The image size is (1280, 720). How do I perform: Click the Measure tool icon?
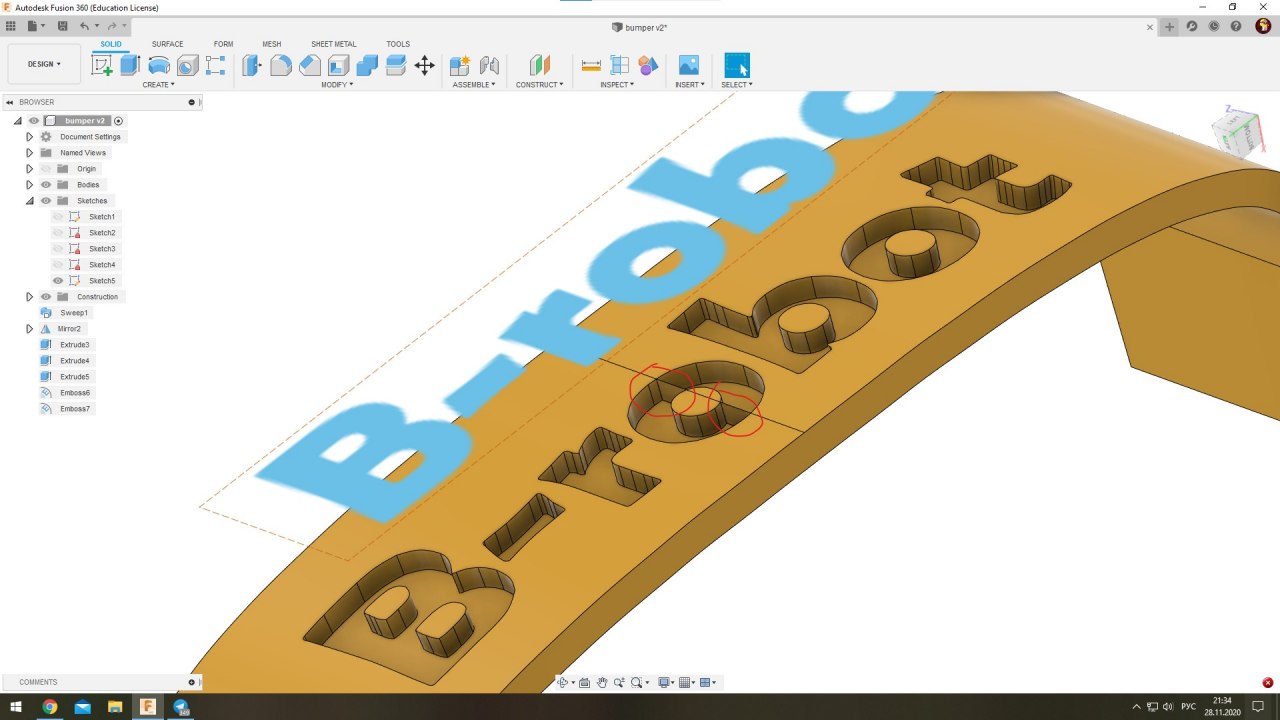click(591, 66)
